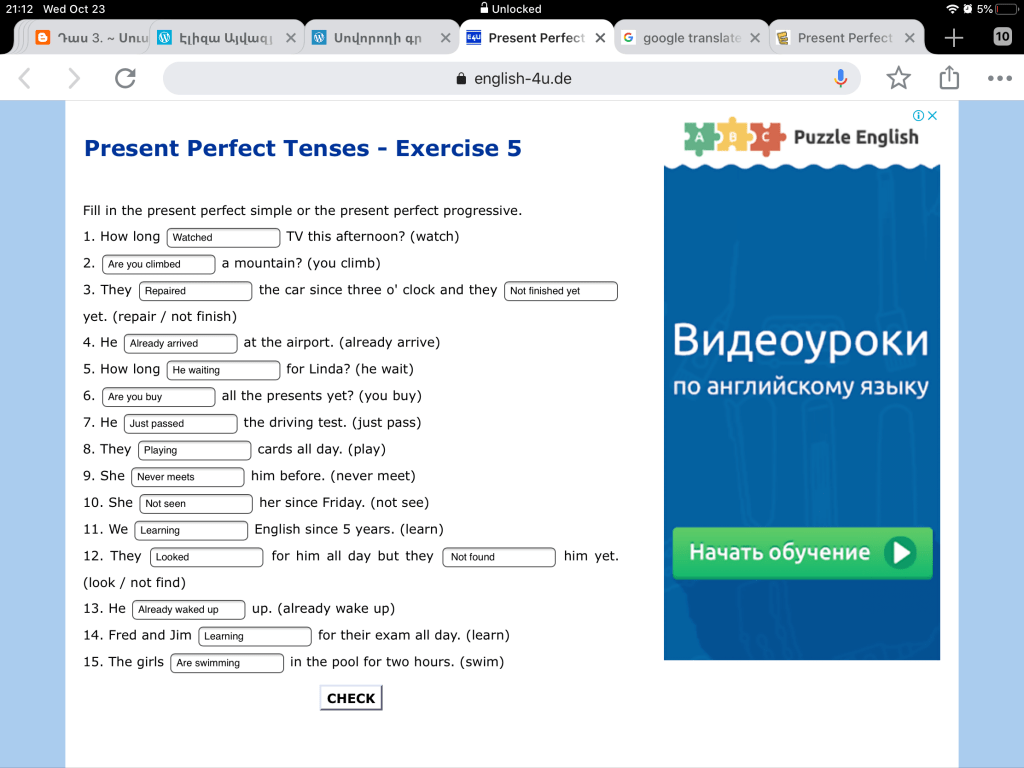Tap the english-4u.de address bar

pos(512,78)
